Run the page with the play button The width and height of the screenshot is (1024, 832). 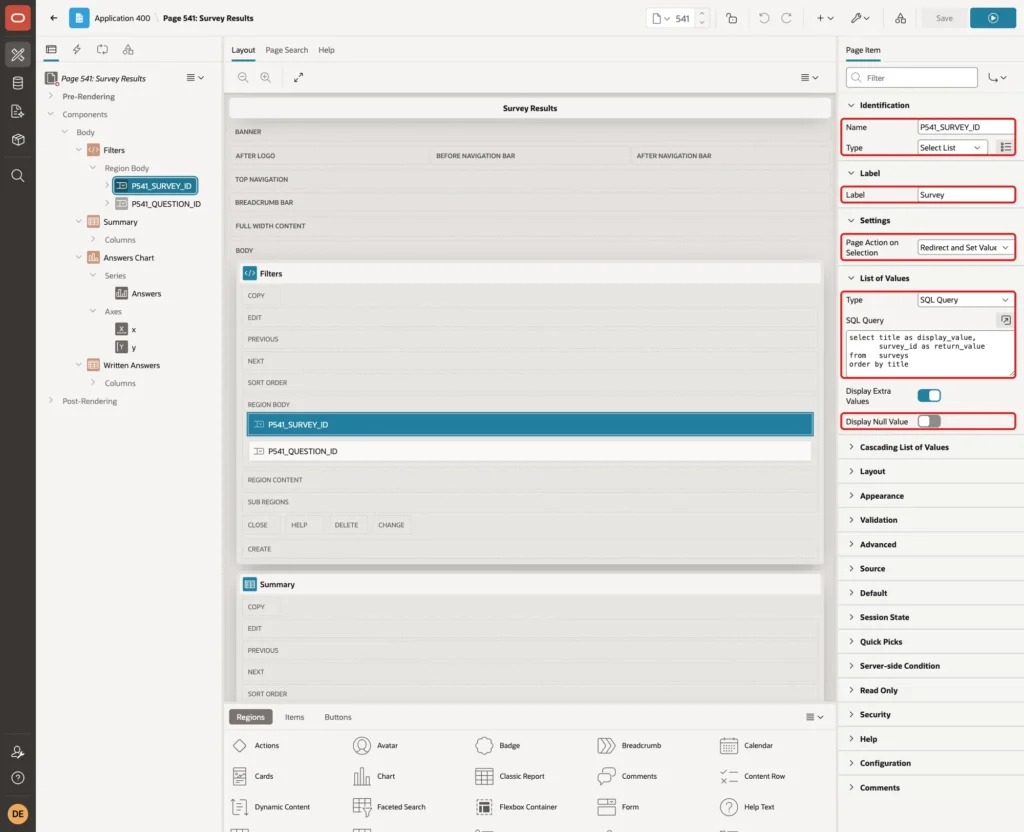[x=993, y=18]
